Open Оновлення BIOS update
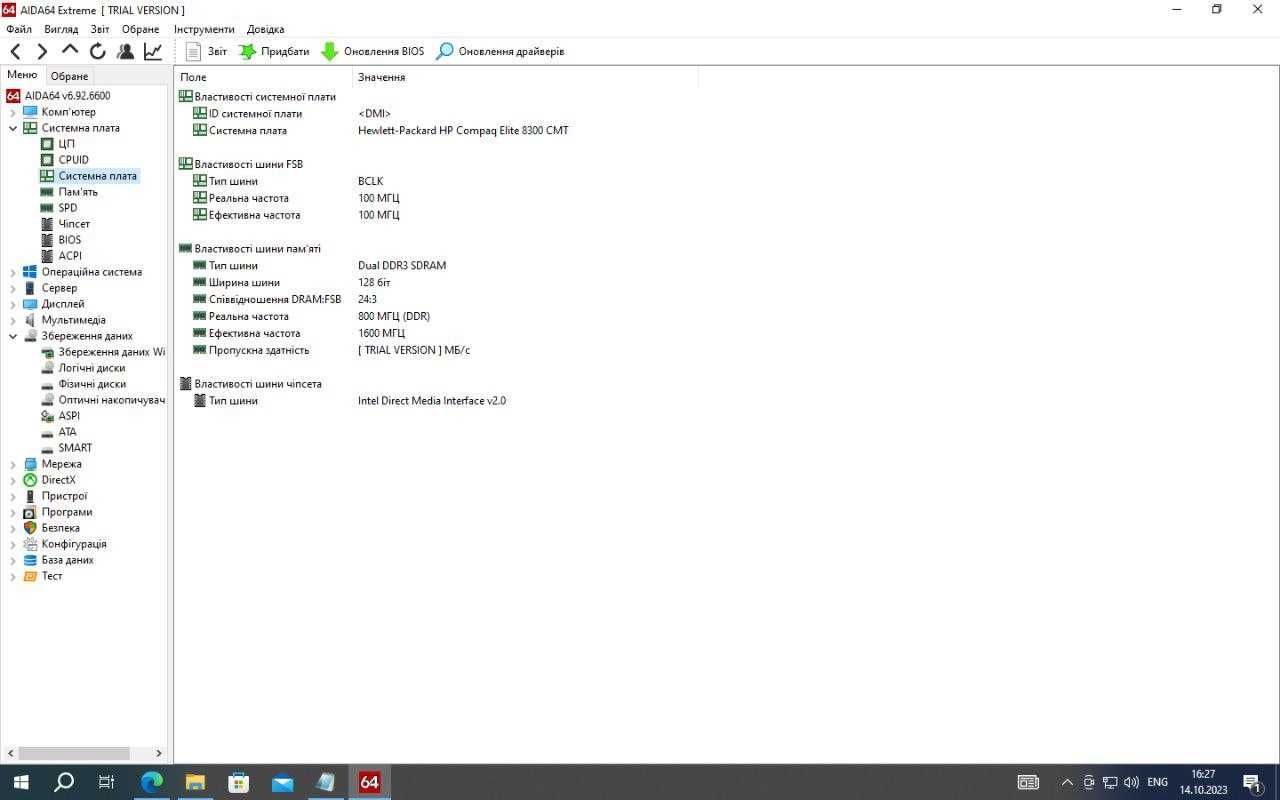 pyautogui.click(x=372, y=51)
